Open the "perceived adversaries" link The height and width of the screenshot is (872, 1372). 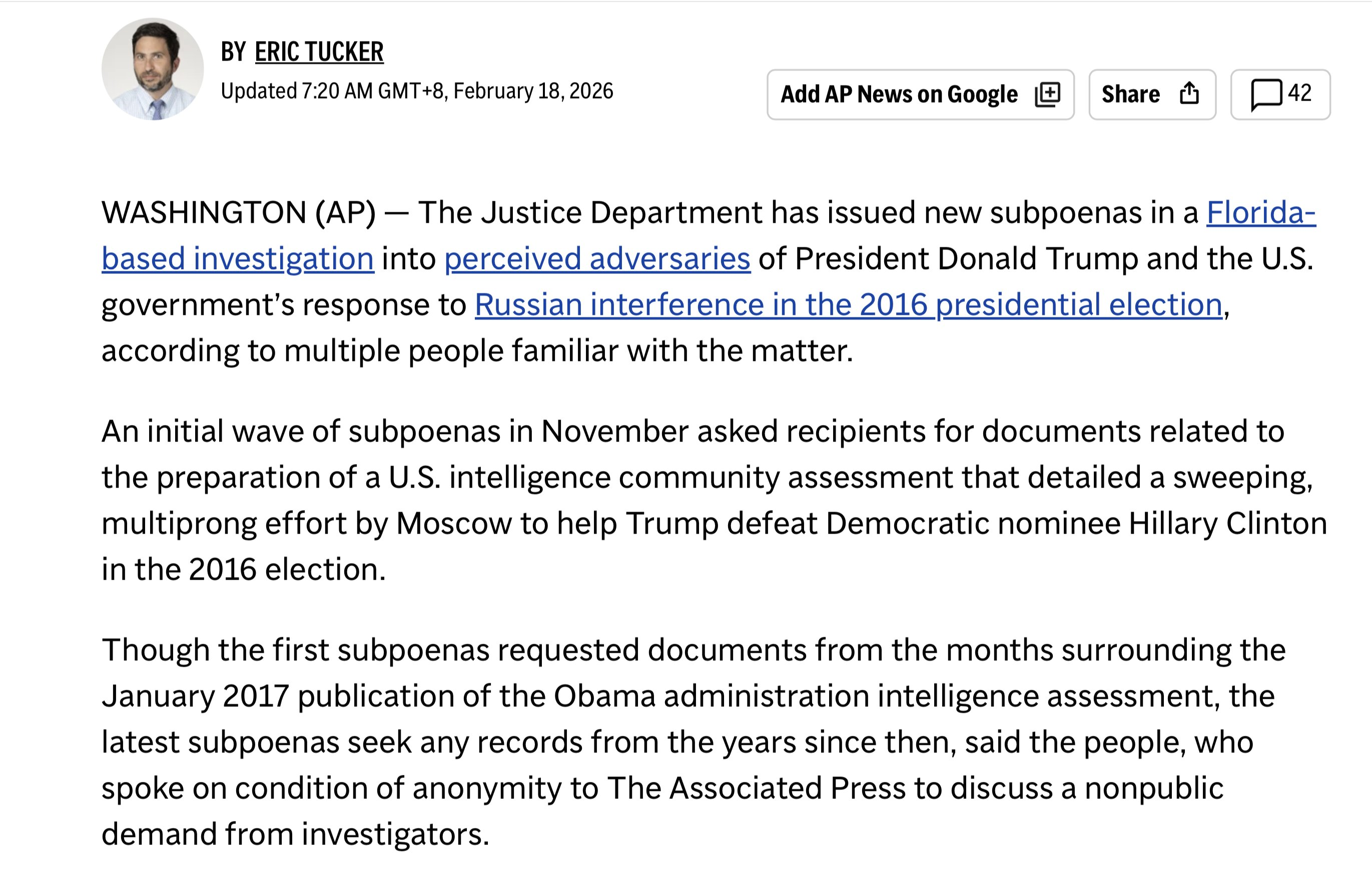(x=597, y=259)
